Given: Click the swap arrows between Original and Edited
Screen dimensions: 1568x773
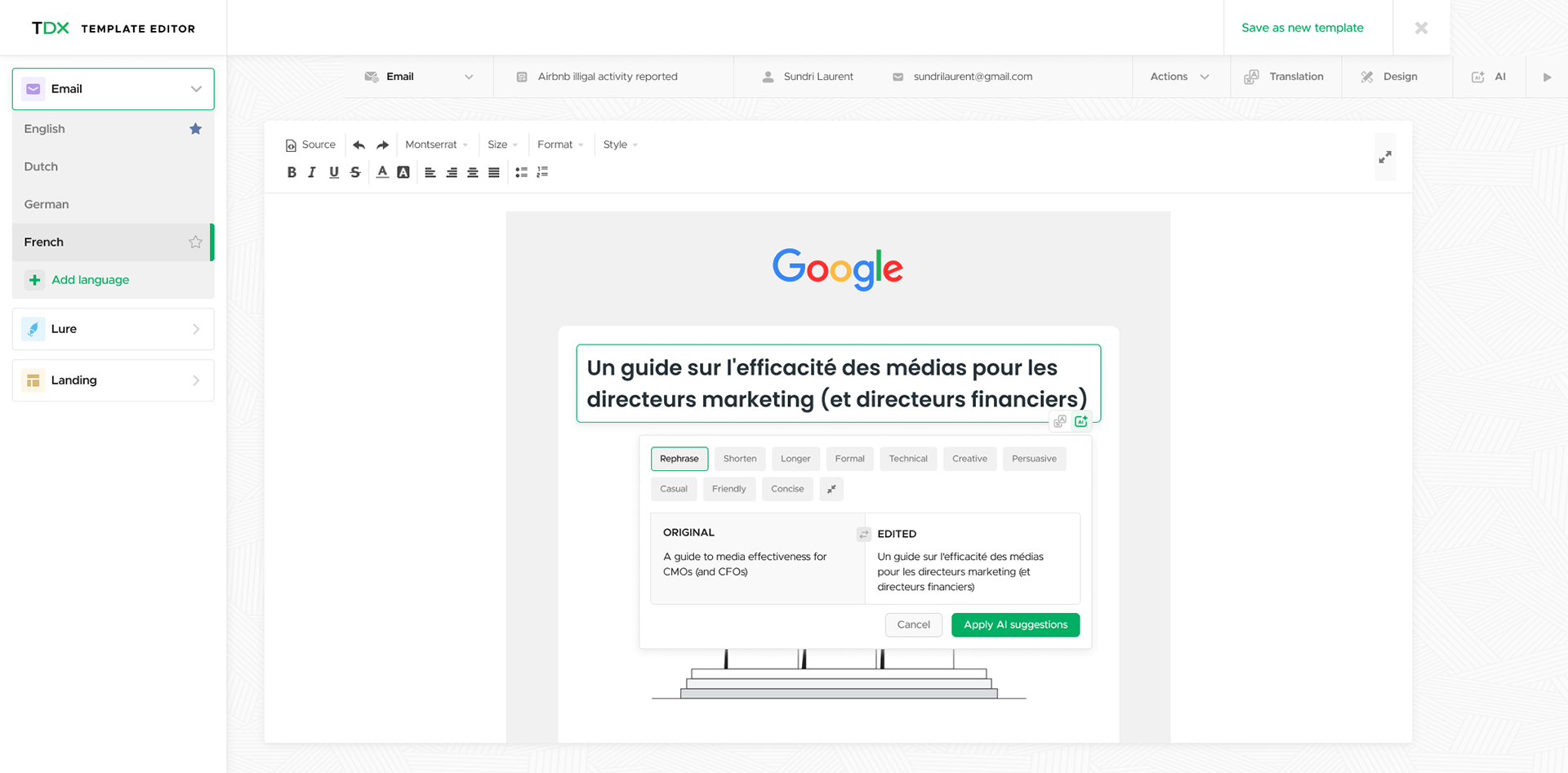Looking at the screenshot, I should pyautogui.click(x=863, y=534).
